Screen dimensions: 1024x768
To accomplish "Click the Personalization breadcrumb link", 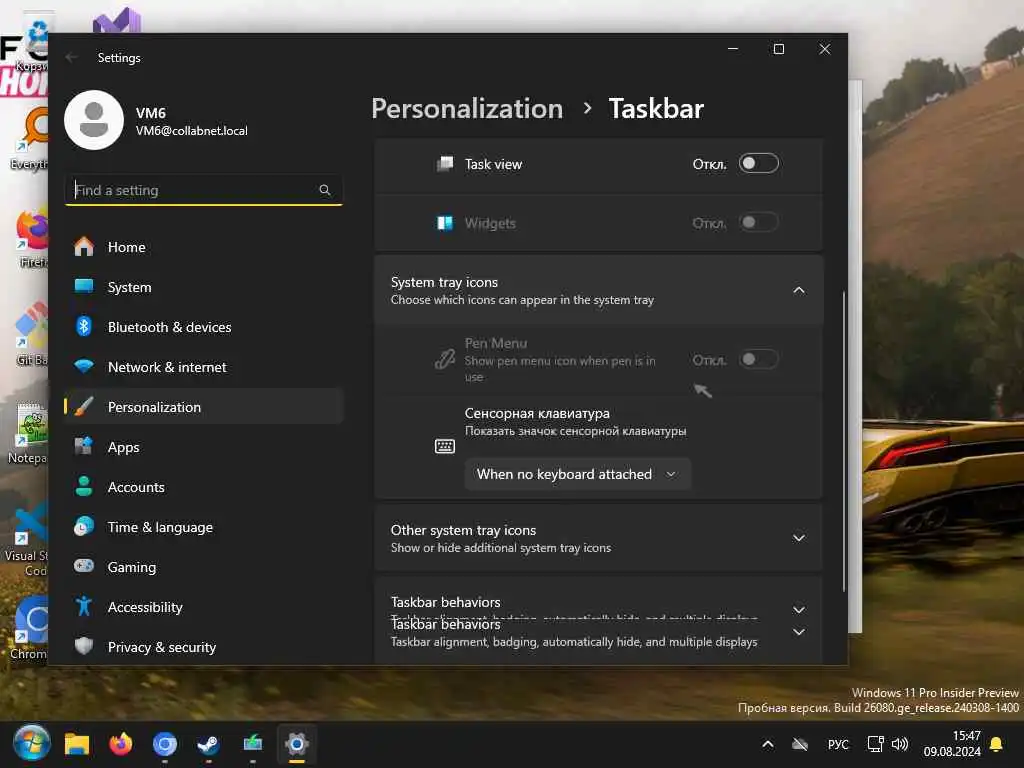I will 467,108.
